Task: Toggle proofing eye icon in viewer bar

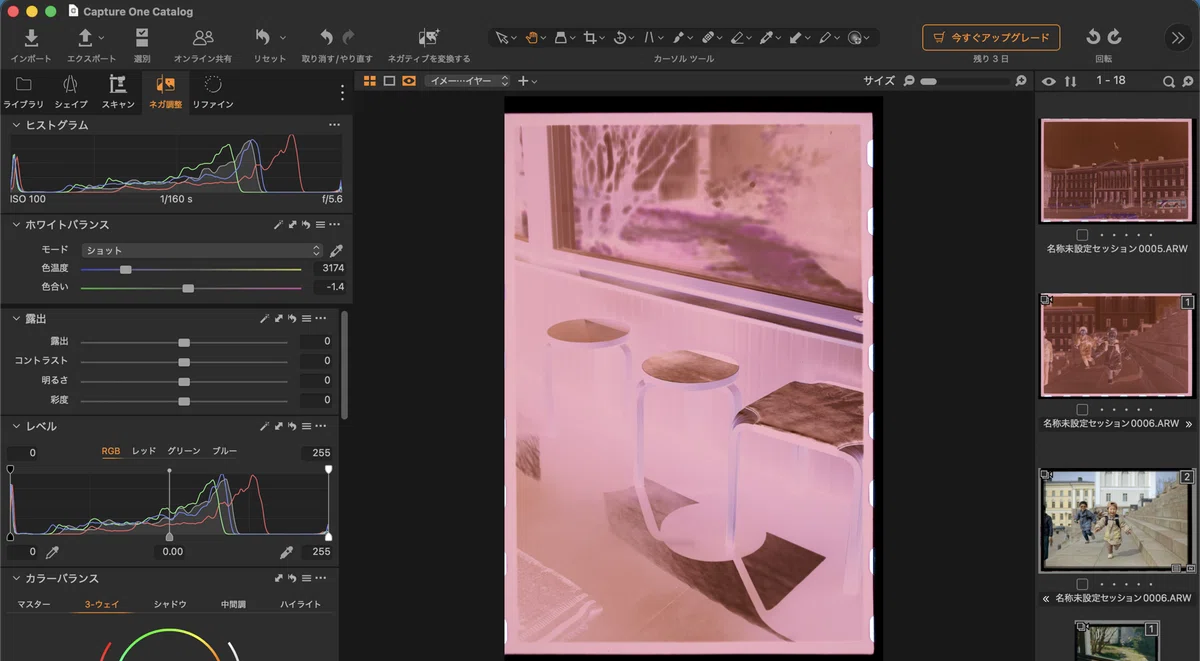Action: [409, 81]
